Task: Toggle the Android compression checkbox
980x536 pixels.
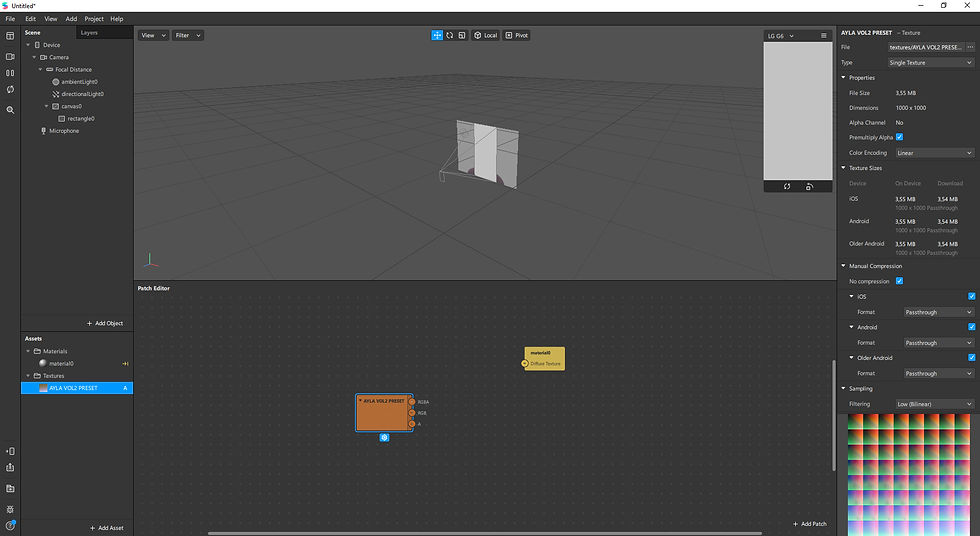Action: pyautogui.click(x=971, y=327)
